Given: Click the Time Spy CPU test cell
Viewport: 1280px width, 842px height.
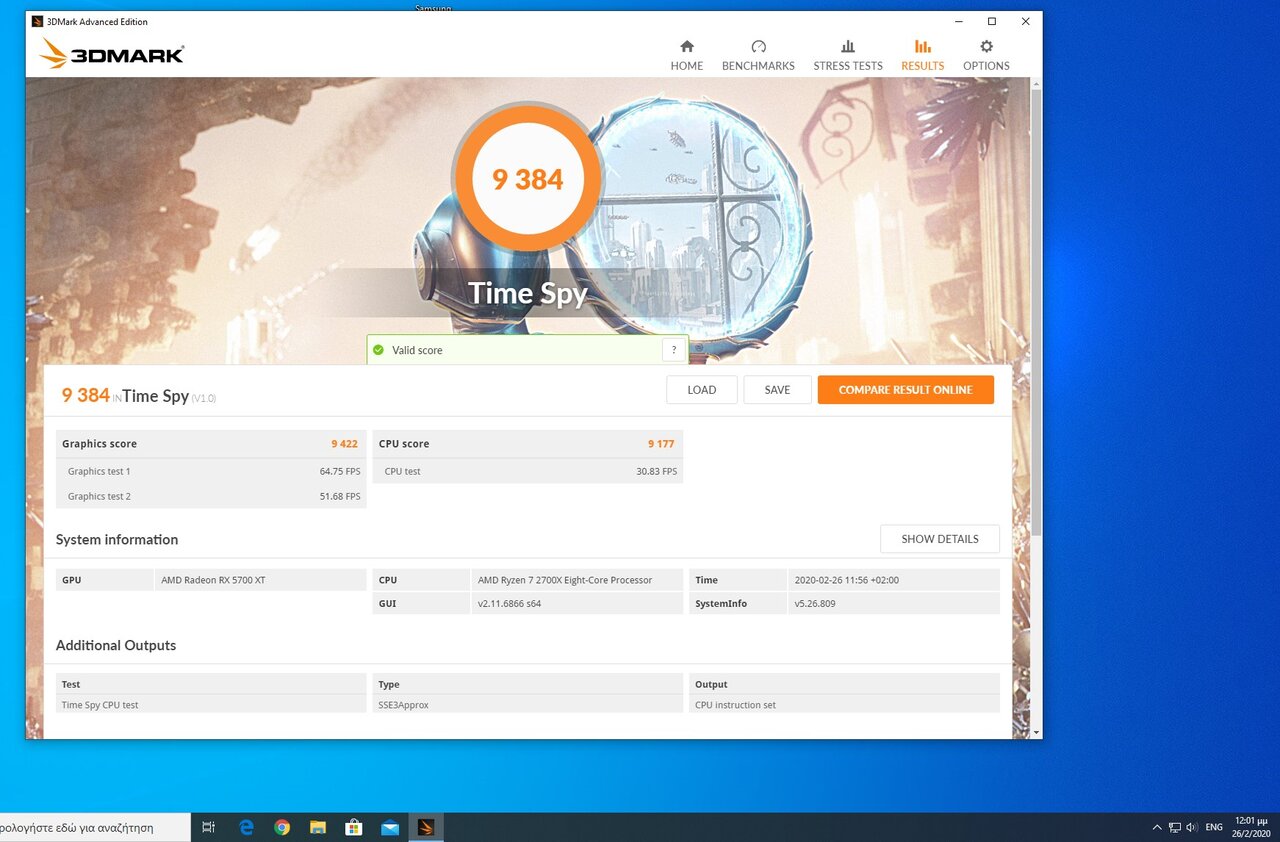Looking at the screenshot, I should coord(211,705).
